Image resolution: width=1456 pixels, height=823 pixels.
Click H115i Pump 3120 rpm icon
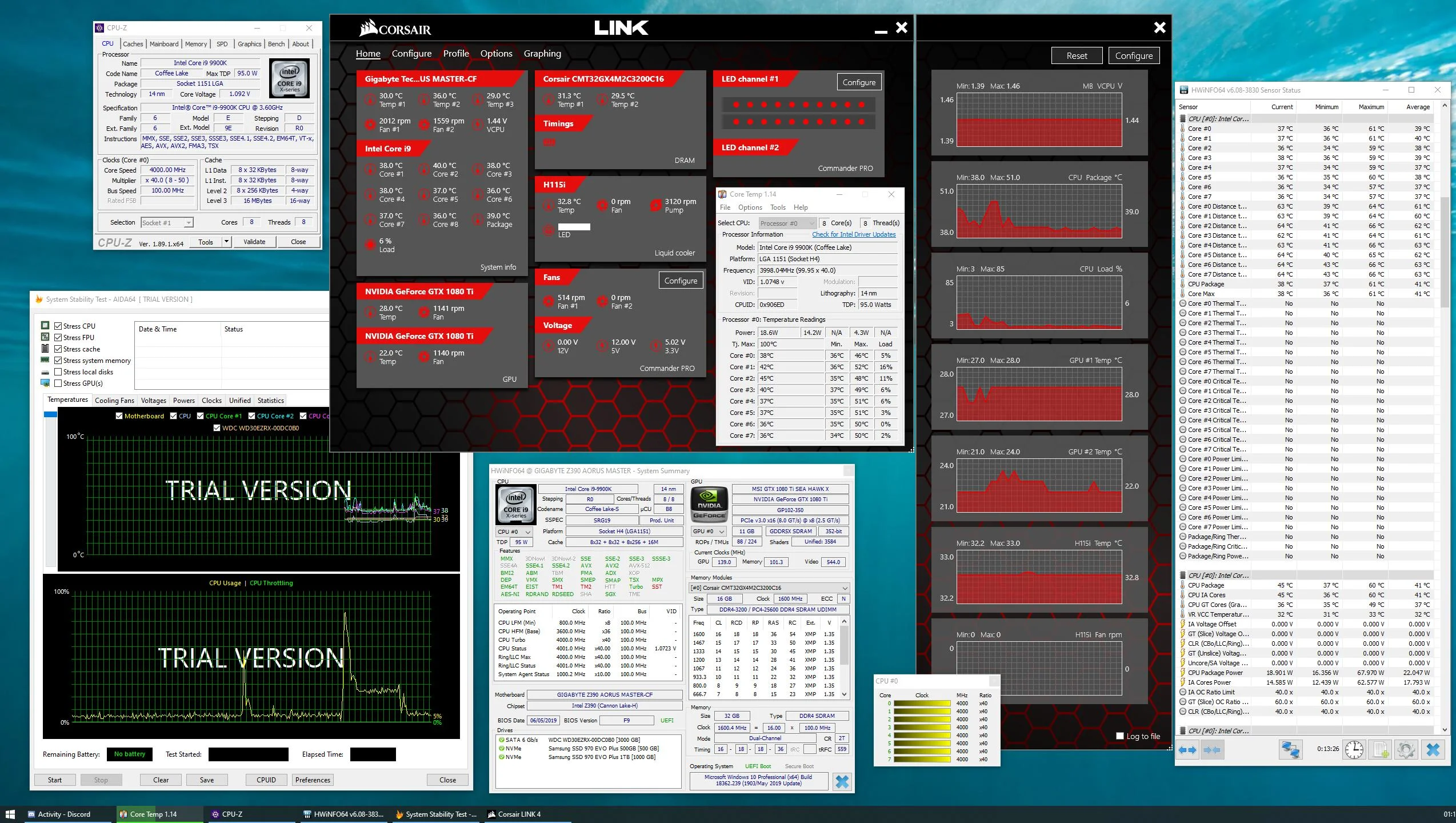coord(656,206)
